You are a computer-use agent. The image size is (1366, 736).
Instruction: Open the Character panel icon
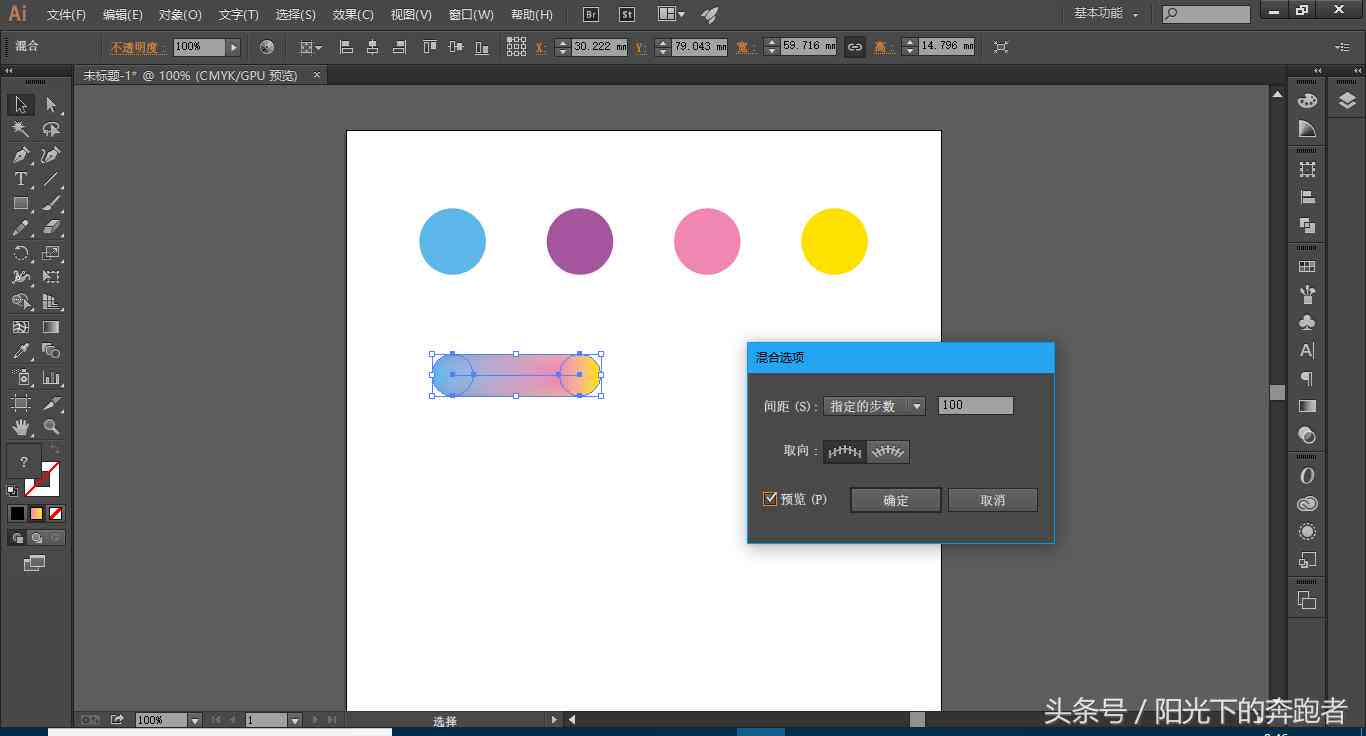click(1307, 351)
